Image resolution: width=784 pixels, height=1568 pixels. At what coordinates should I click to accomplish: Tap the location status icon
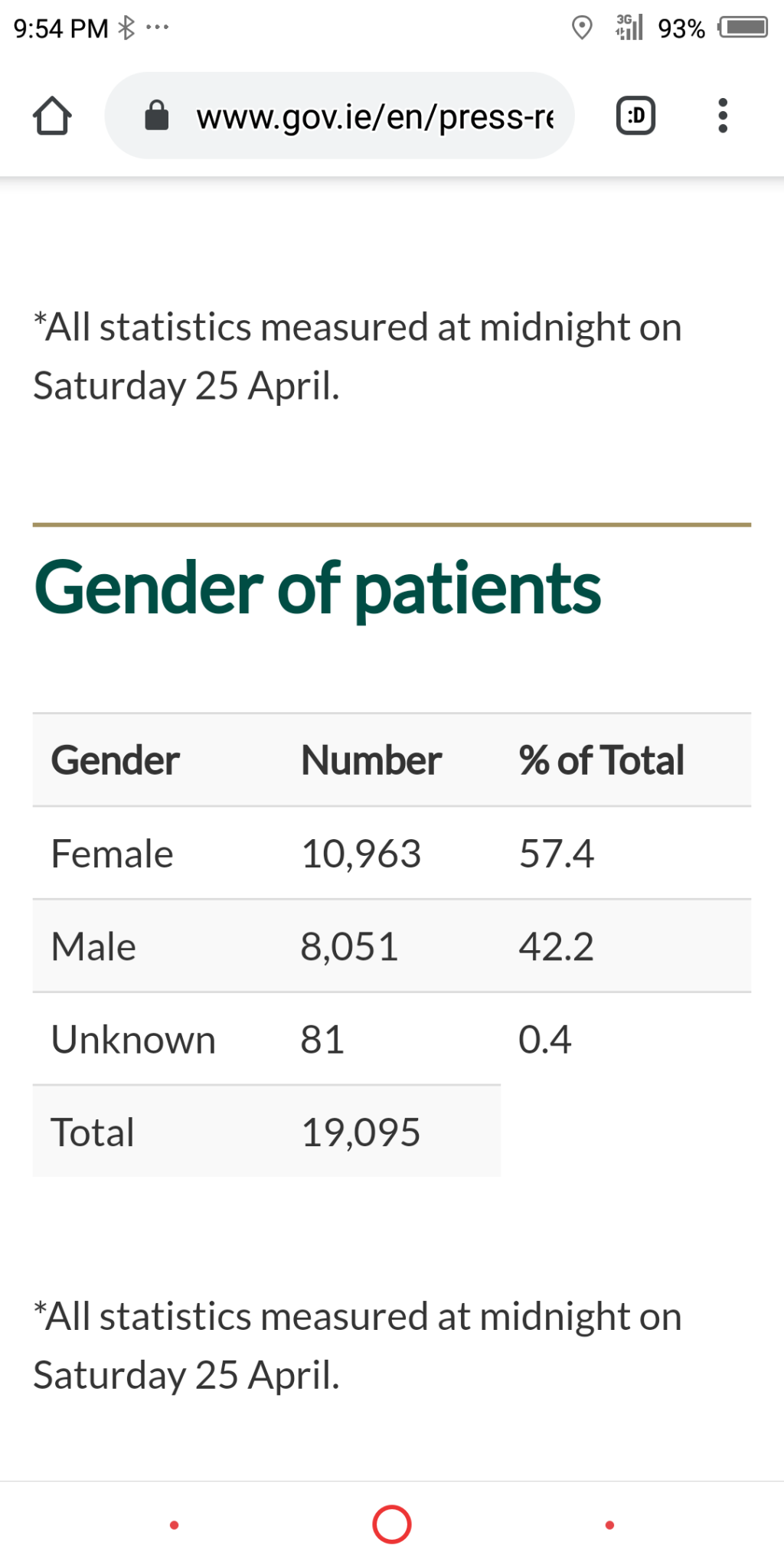[582, 28]
